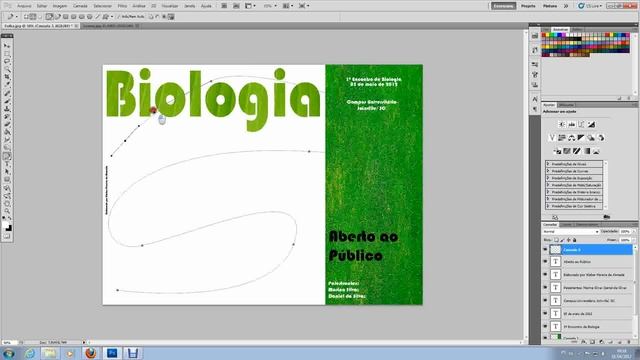Image resolution: width=640 pixels, height=360 pixels.
Task: Open Firefox from the Windows taskbar
Action: coord(91,353)
